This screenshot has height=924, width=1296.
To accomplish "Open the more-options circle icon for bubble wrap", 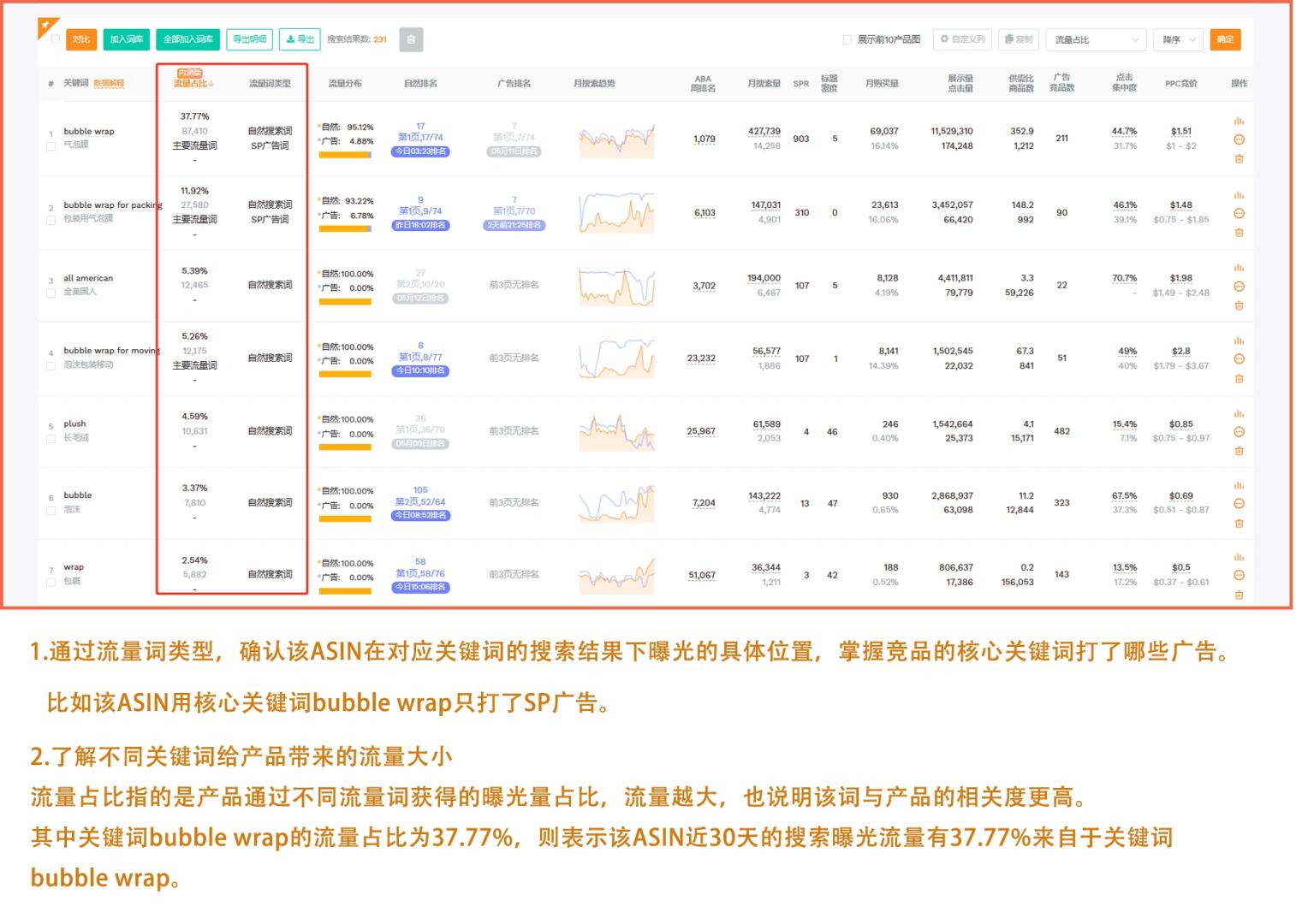I will point(1239,139).
